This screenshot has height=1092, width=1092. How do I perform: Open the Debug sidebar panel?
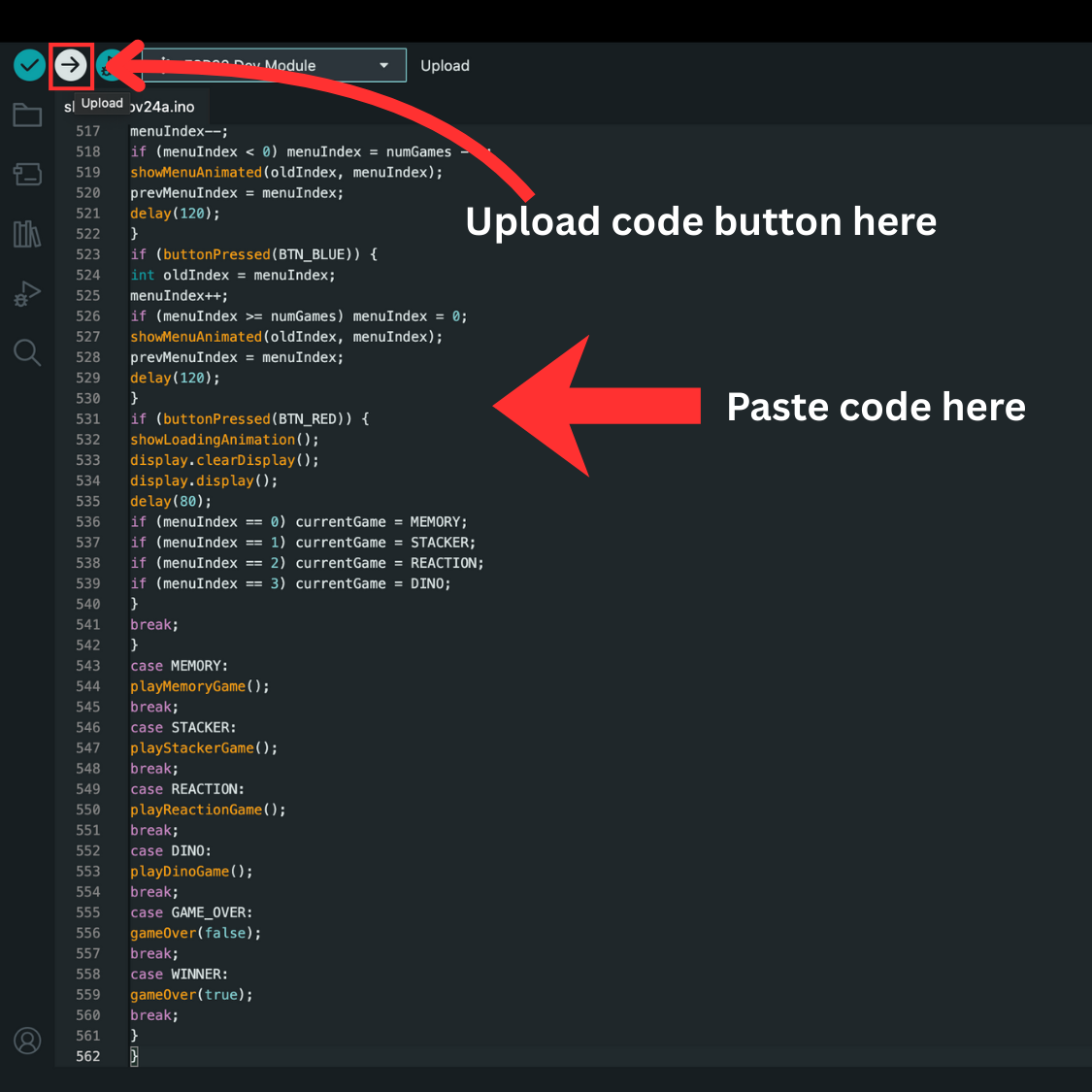(27, 293)
